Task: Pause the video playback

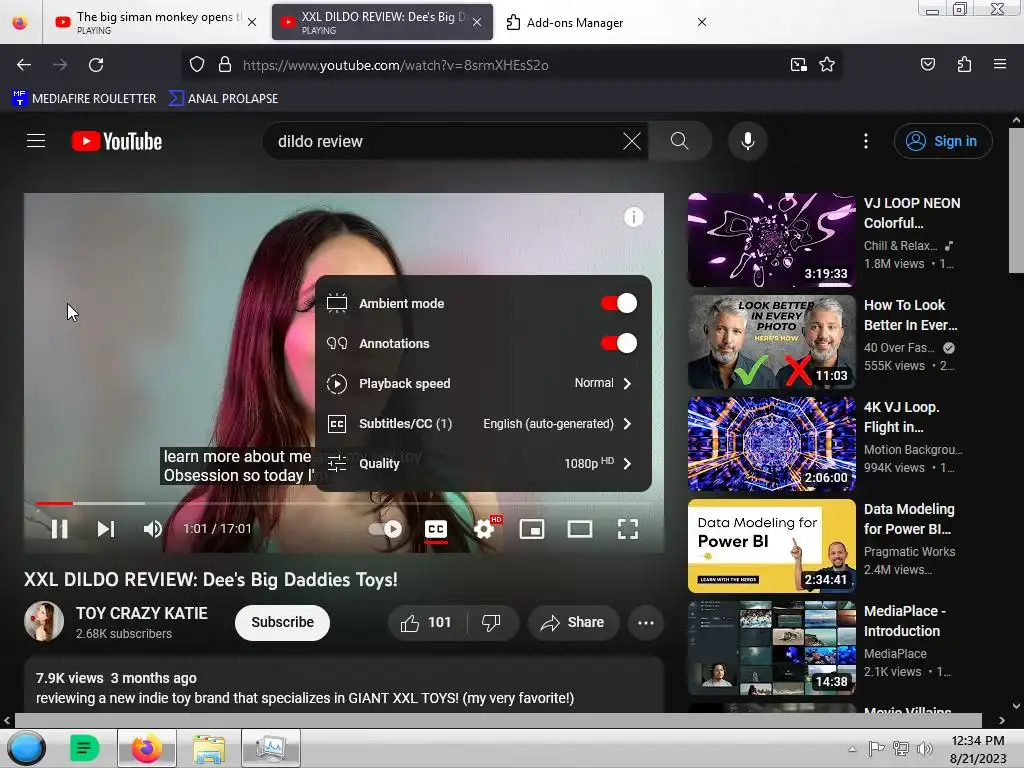Action: click(x=59, y=529)
